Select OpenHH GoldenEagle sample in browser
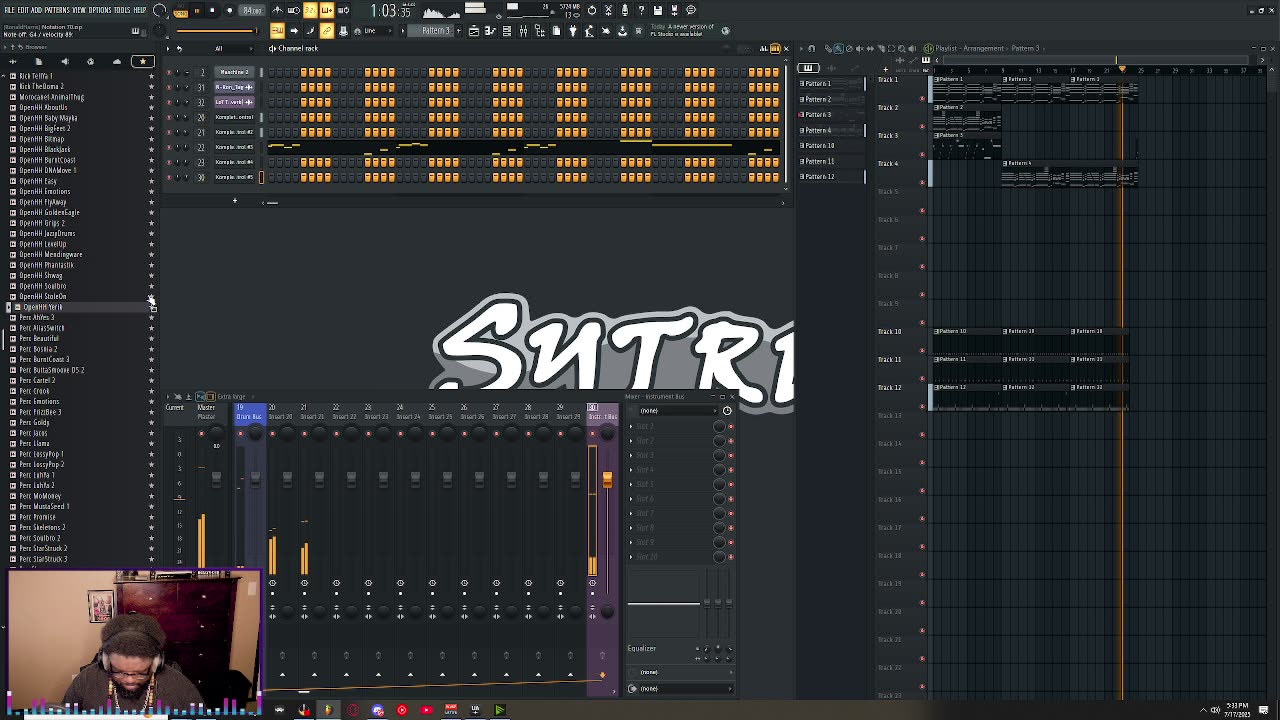The image size is (1280, 720). coord(49,212)
